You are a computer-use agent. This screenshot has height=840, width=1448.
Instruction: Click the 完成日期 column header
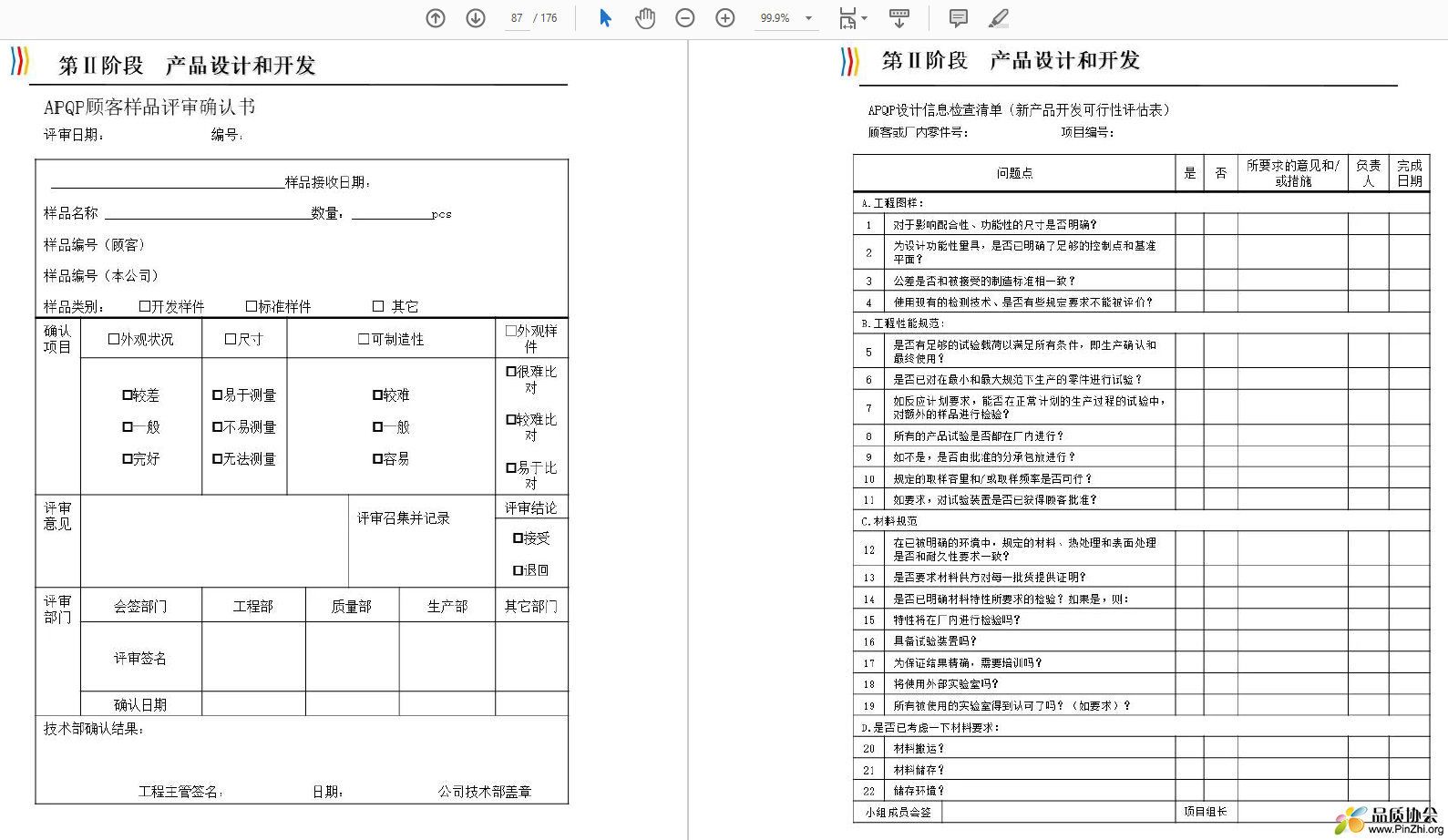coord(1409,173)
